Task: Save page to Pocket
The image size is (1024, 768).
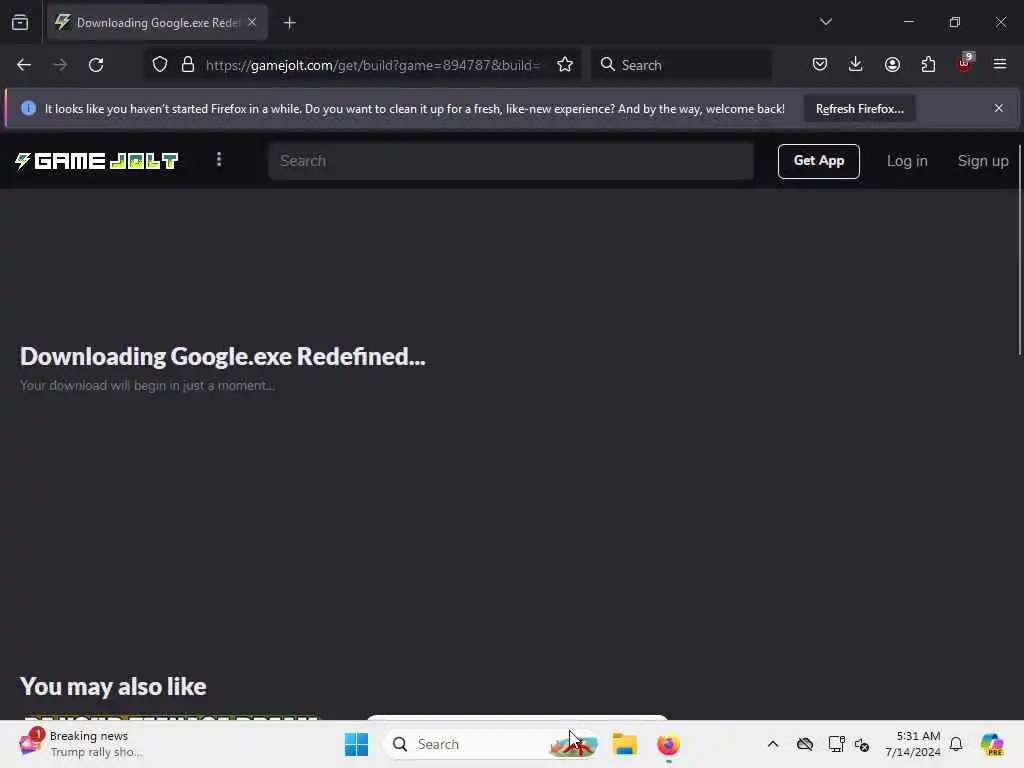Action: [x=820, y=65]
